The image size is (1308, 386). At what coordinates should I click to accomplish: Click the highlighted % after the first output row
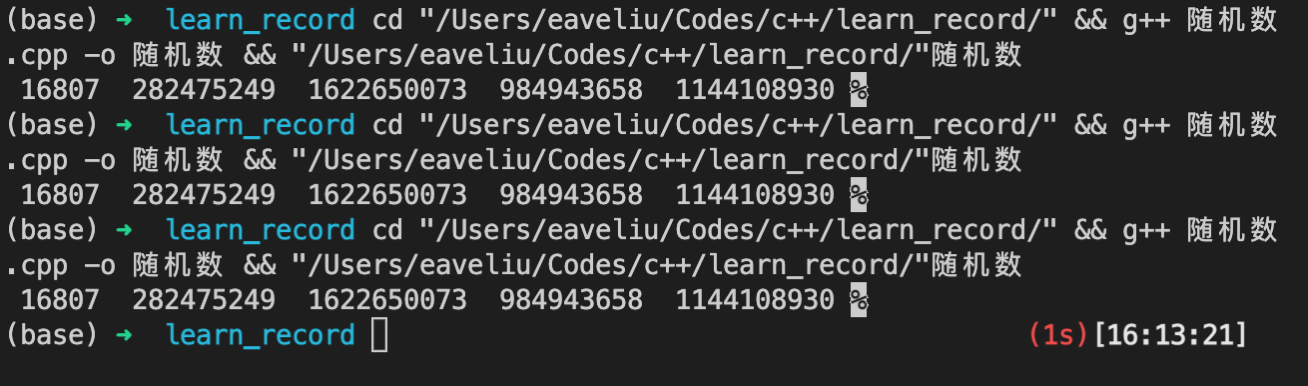[859, 90]
